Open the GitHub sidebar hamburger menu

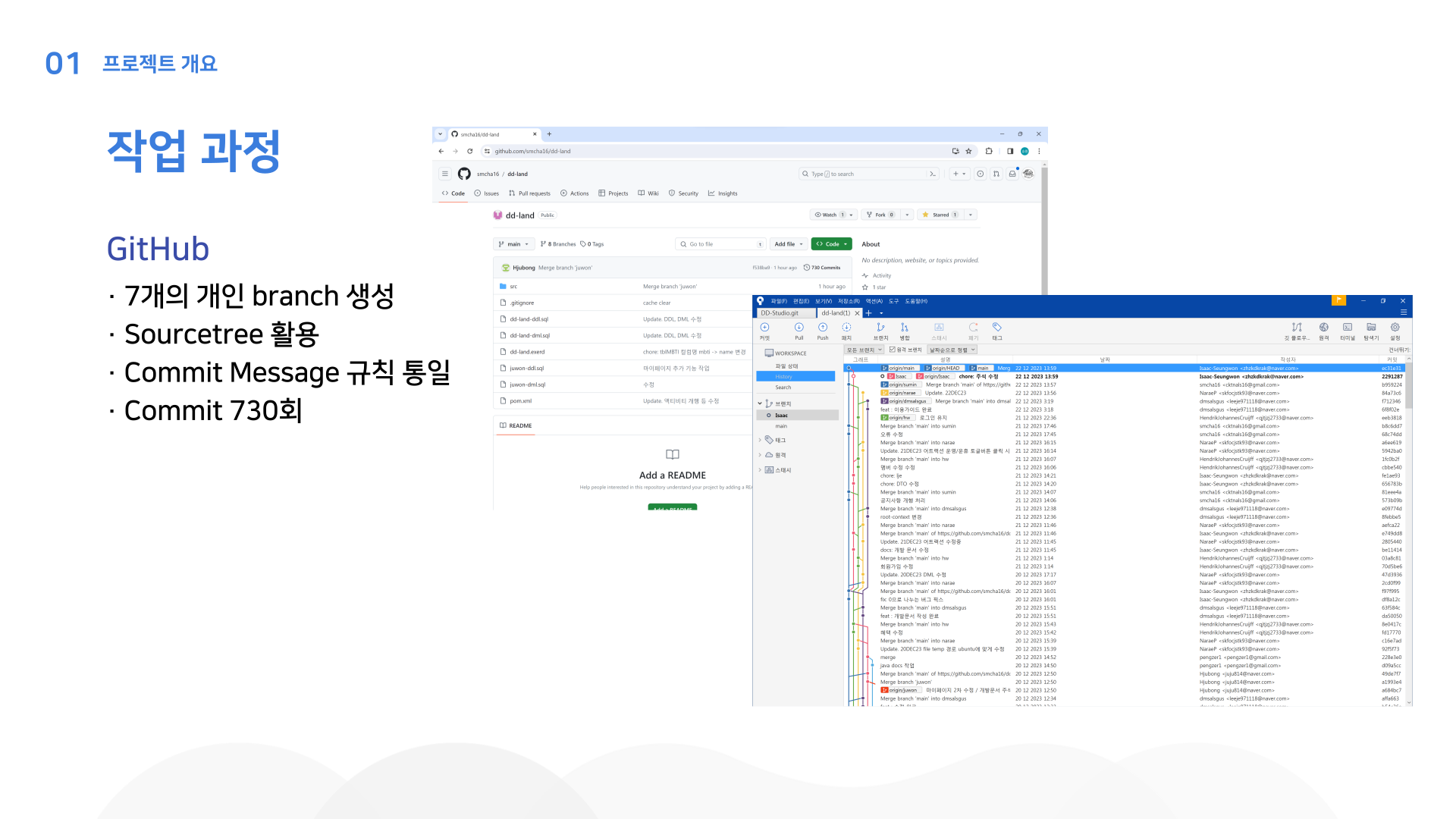point(445,174)
